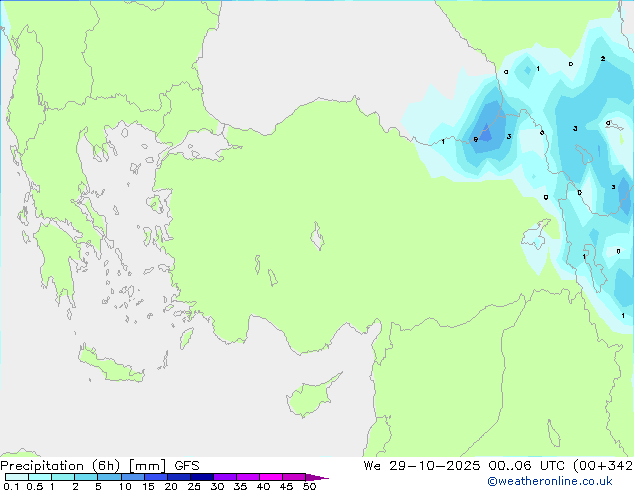Click the 0.5–1 mm legend color swatch
Image resolution: width=634 pixels, height=490 pixels.
(x=40, y=477)
